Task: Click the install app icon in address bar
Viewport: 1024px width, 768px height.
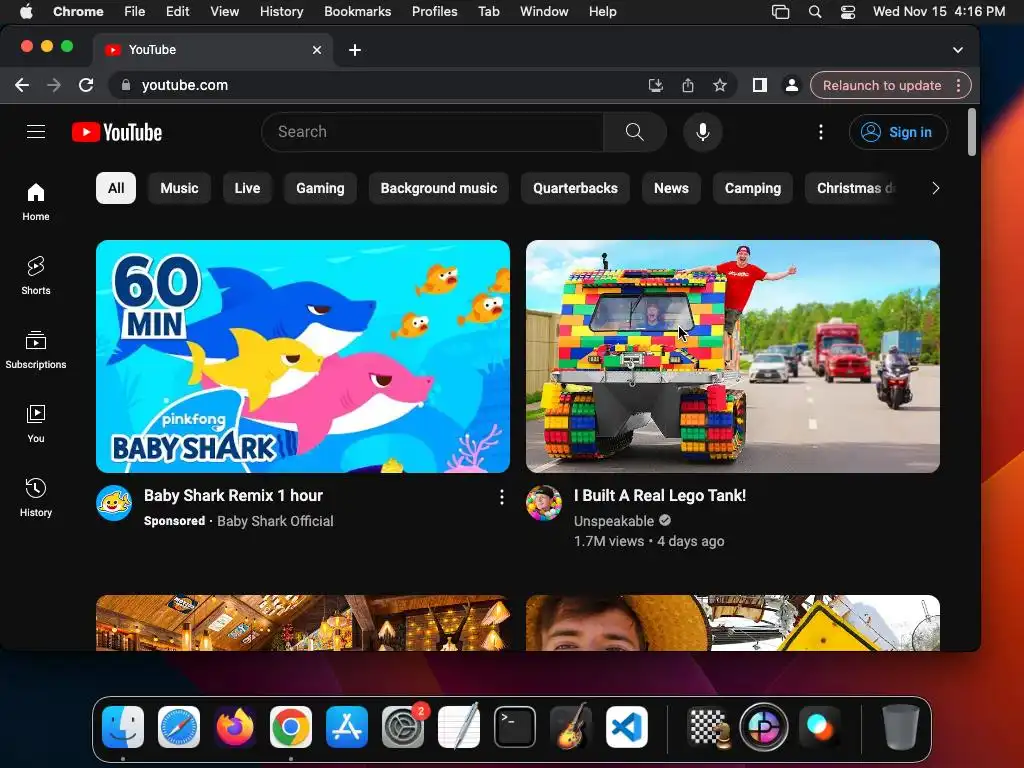Action: [656, 85]
